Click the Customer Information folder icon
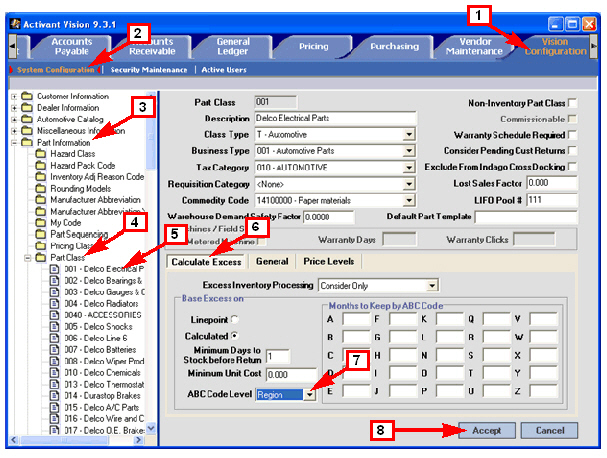The height and width of the screenshot is (458, 607). point(27,96)
